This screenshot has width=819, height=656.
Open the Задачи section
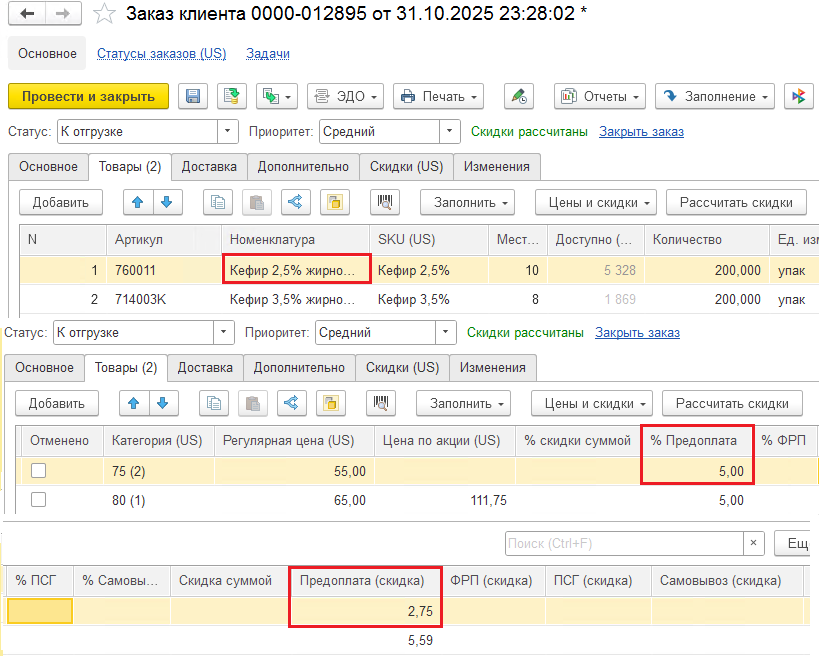267,53
